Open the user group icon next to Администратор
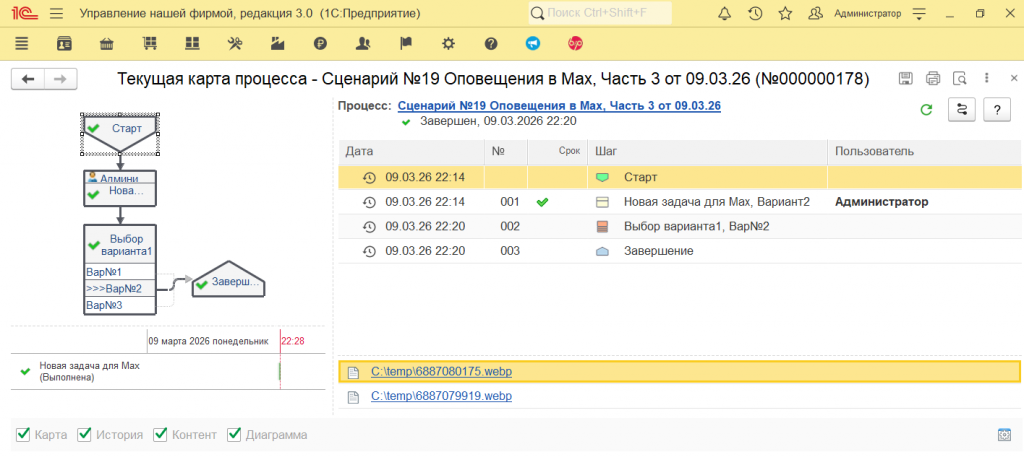Screen dimensions: 1024x457 tap(816, 13)
